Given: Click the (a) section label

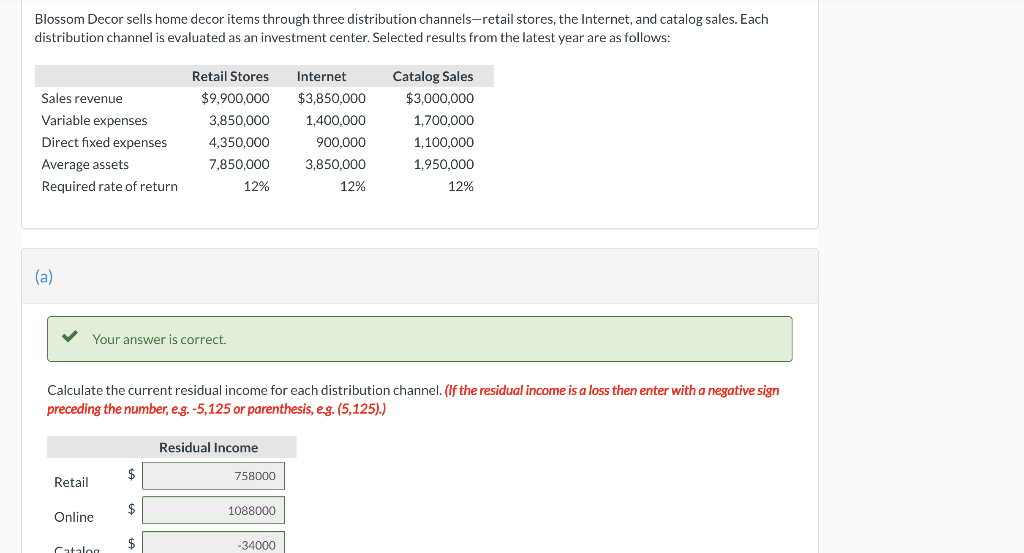Looking at the screenshot, I should pos(44,277).
